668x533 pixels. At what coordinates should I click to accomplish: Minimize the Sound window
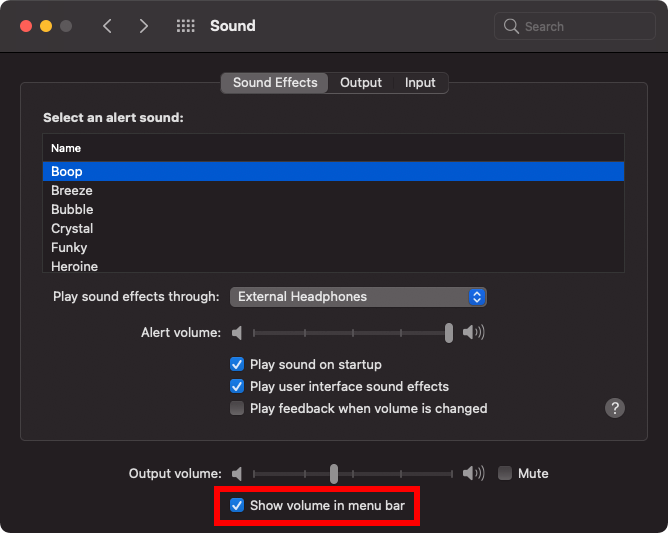46,26
